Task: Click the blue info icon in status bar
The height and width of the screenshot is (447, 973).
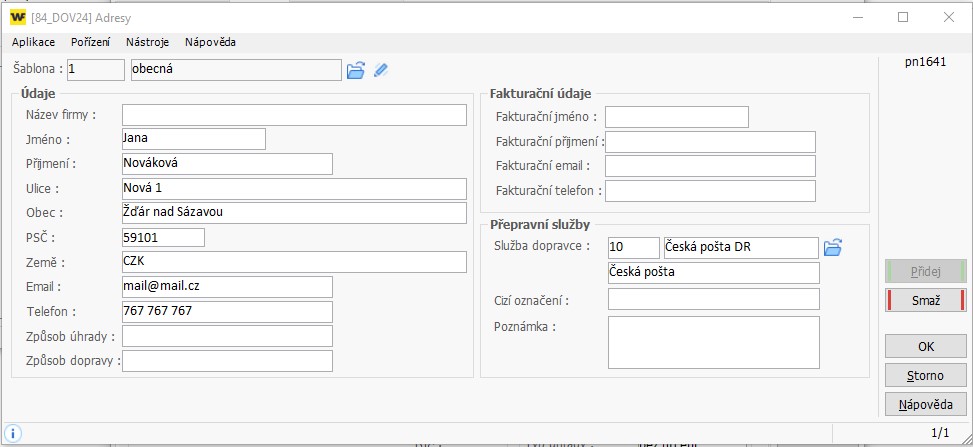Action: (x=12, y=433)
